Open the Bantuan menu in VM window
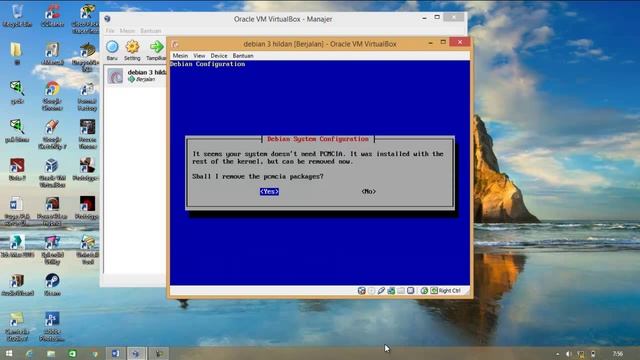640x360 pixels. pos(243,56)
